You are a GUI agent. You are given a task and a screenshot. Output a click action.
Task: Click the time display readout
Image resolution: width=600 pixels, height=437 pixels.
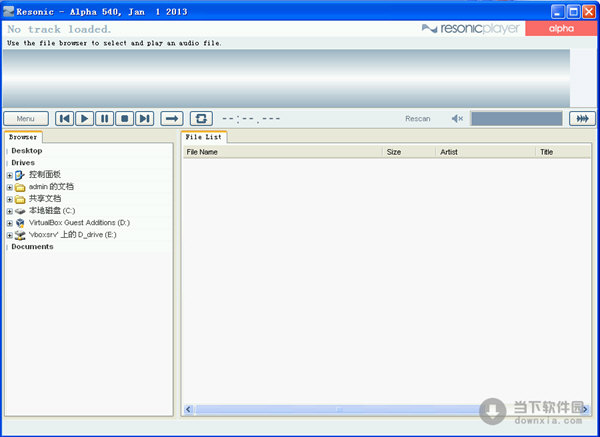point(251,119)
